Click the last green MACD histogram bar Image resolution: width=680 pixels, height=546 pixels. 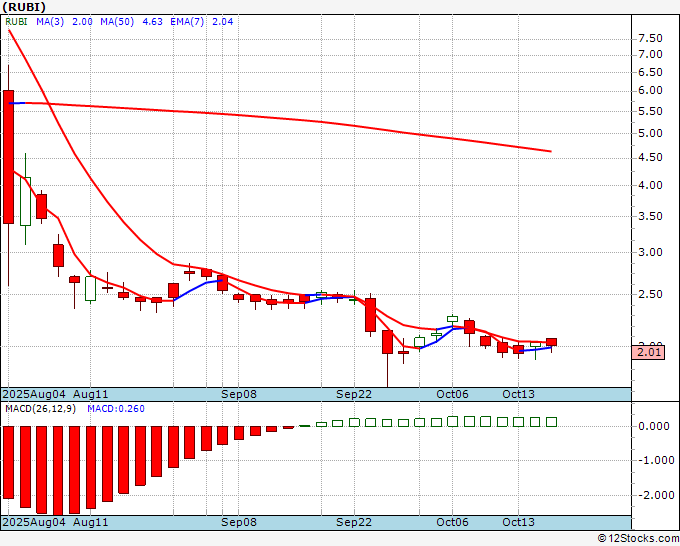click(x=551, y=422)
